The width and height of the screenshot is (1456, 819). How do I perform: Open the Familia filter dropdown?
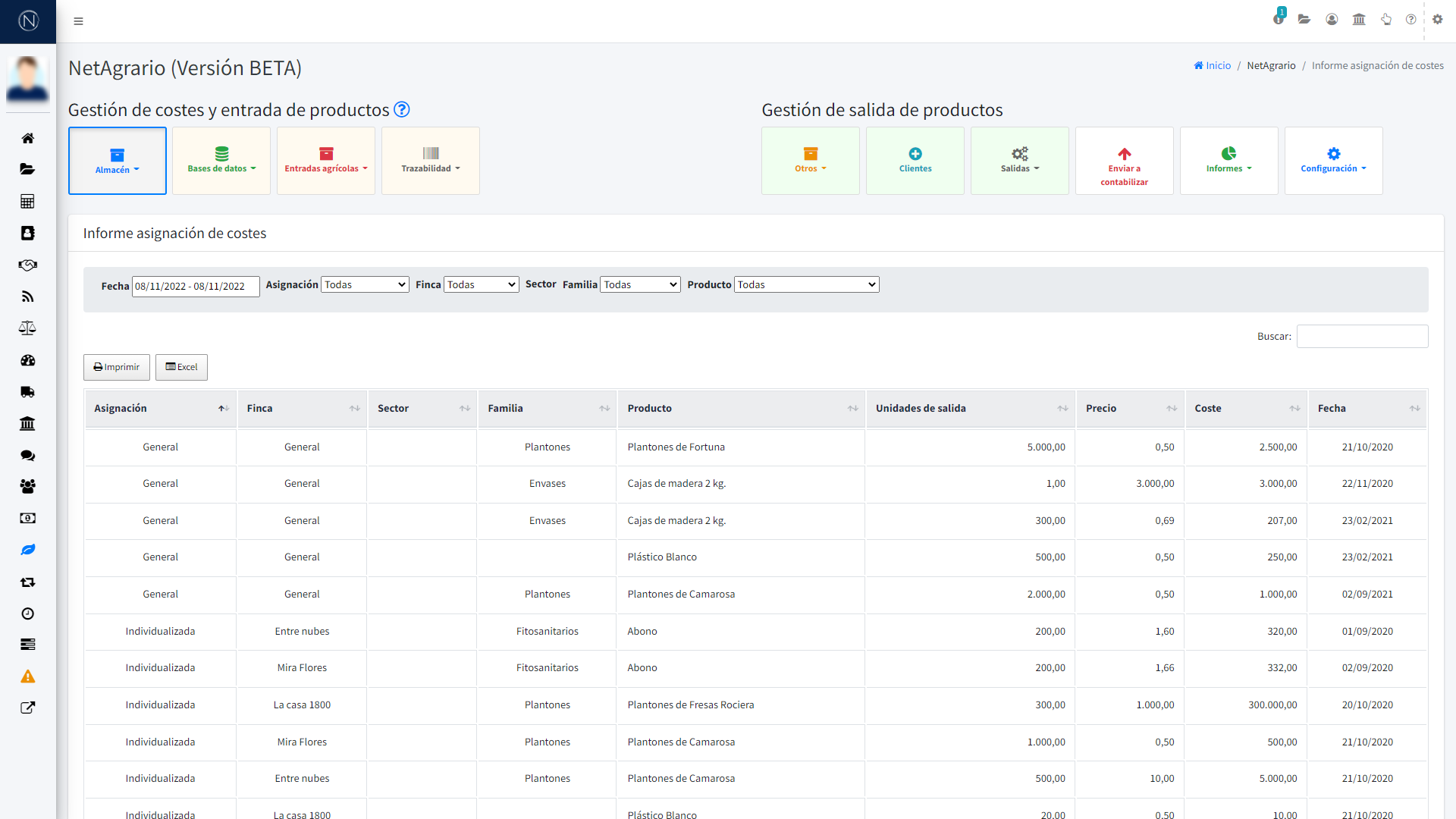tap(640, 284)
